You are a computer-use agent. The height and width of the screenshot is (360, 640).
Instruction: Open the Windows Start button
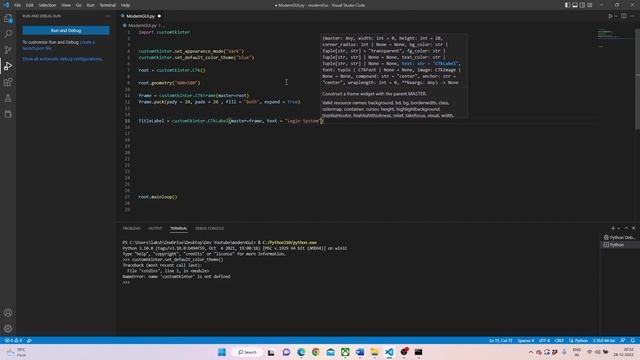(x=222, y=352)
